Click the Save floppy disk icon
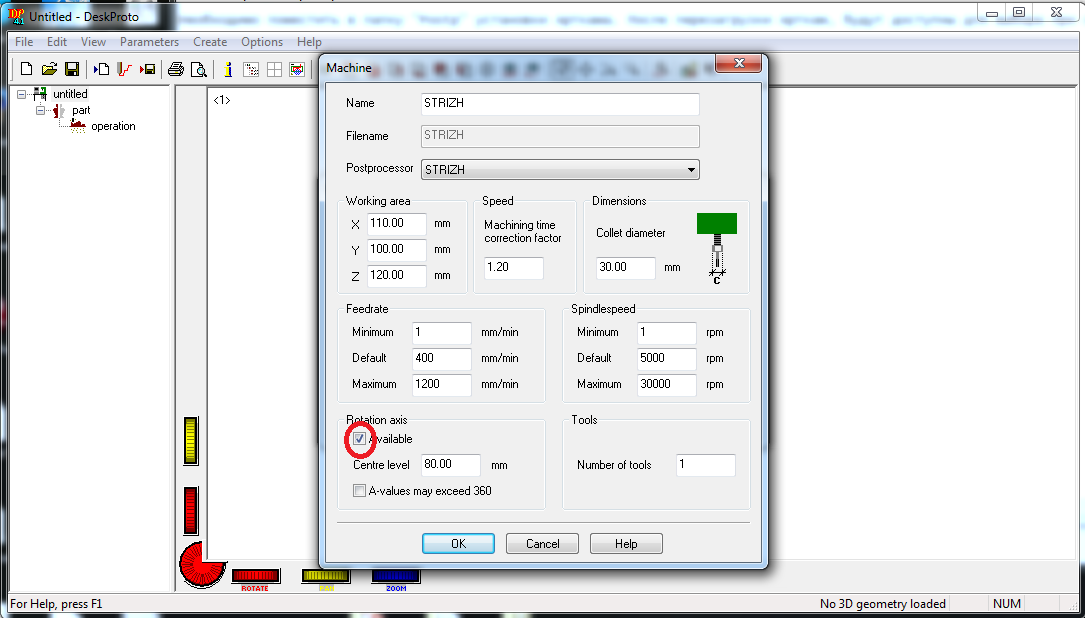Viewport: 1085px width, 618px height. (72, 69)
